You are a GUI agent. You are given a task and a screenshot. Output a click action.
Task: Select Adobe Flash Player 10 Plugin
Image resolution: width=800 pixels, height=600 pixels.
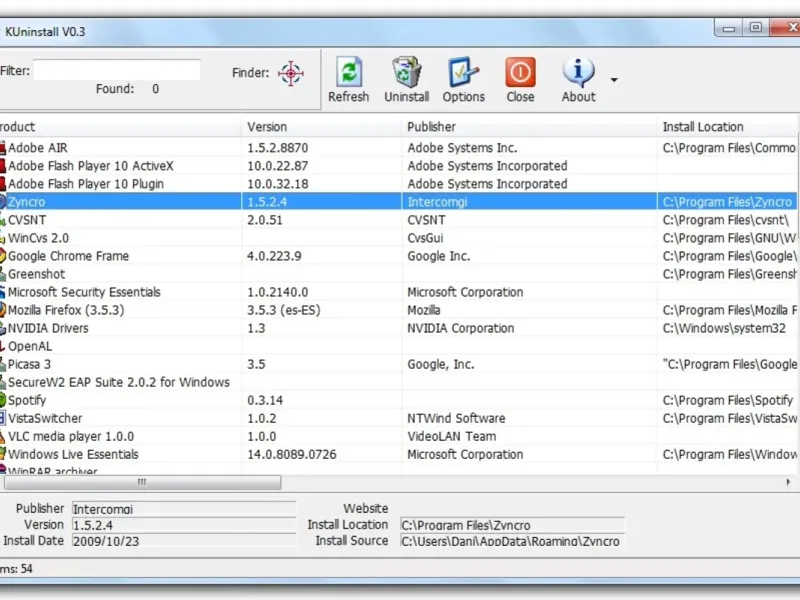398,184
